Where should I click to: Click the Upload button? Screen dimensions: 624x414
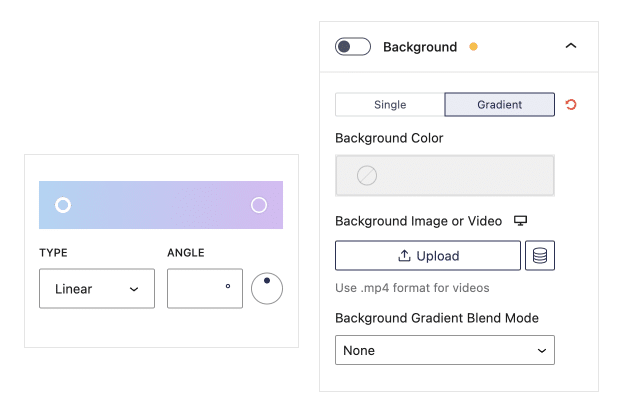pos(428,256)
